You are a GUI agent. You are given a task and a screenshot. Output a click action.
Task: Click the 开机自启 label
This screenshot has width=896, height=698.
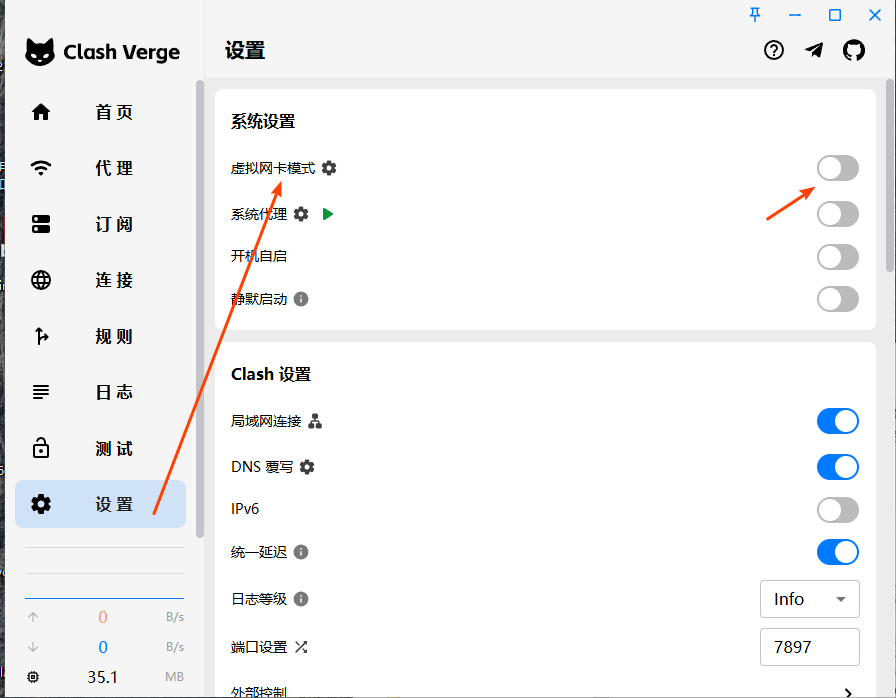259,256
